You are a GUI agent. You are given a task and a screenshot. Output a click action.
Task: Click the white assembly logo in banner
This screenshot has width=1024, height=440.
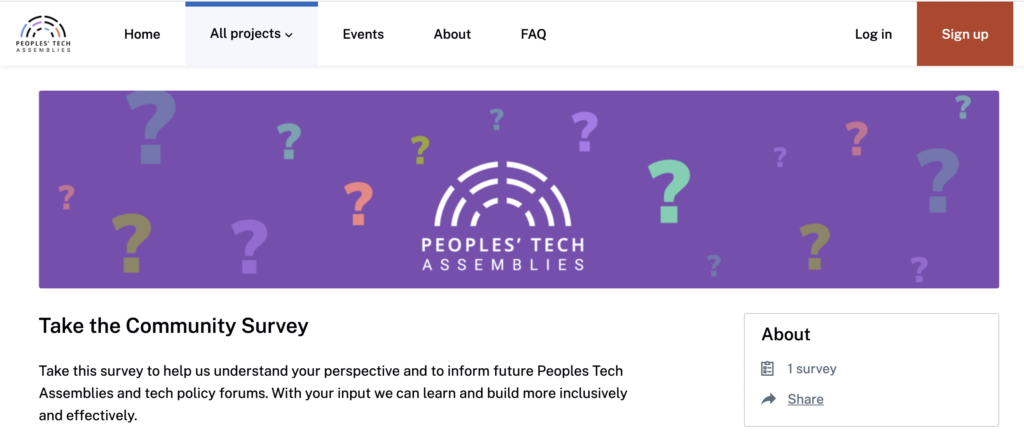503,216
